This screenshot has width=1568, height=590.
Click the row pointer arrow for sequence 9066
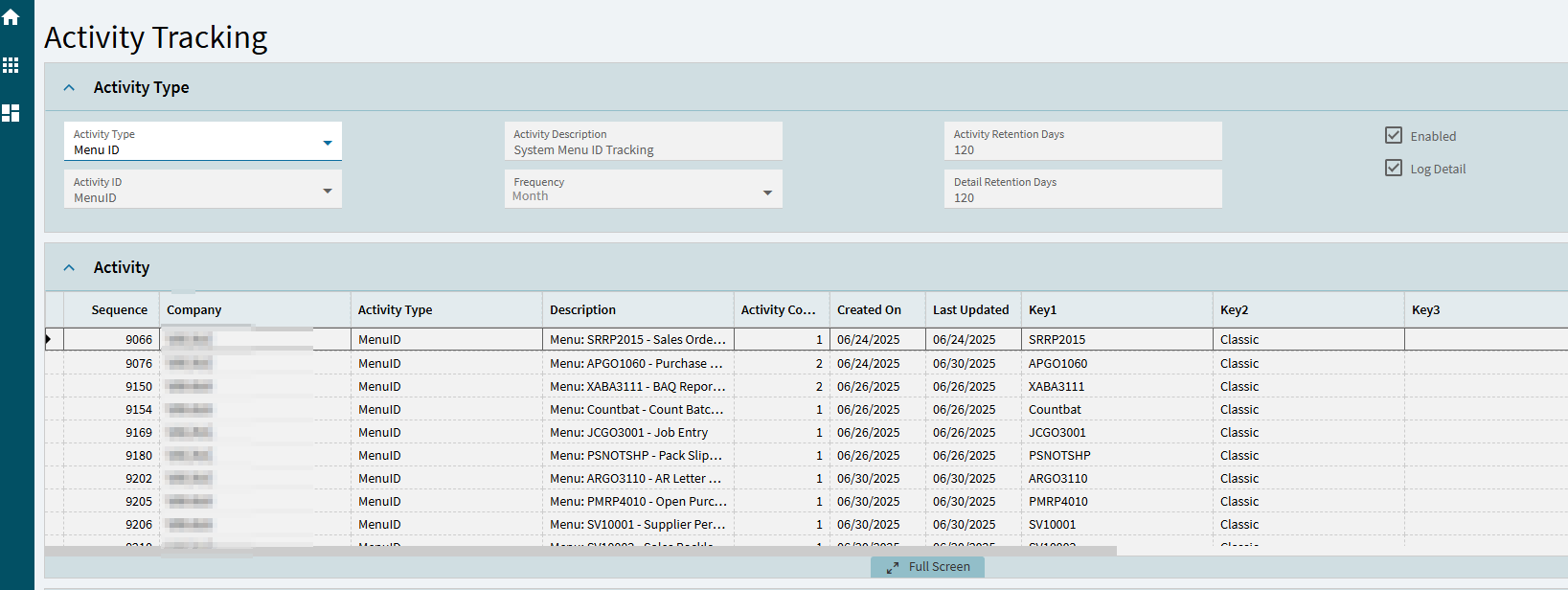pos(49,339)
